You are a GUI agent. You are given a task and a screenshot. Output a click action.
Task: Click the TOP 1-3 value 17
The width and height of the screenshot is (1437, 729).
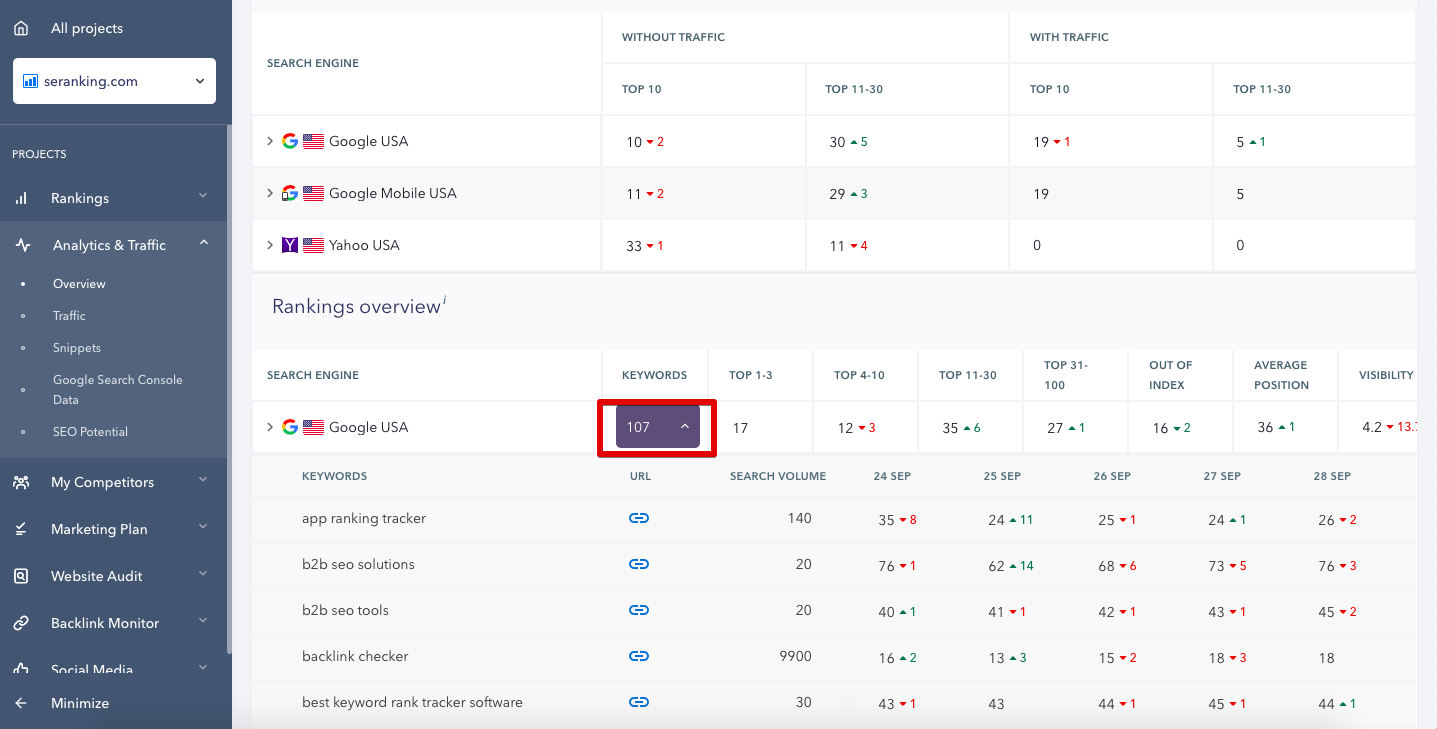[740, 427]
